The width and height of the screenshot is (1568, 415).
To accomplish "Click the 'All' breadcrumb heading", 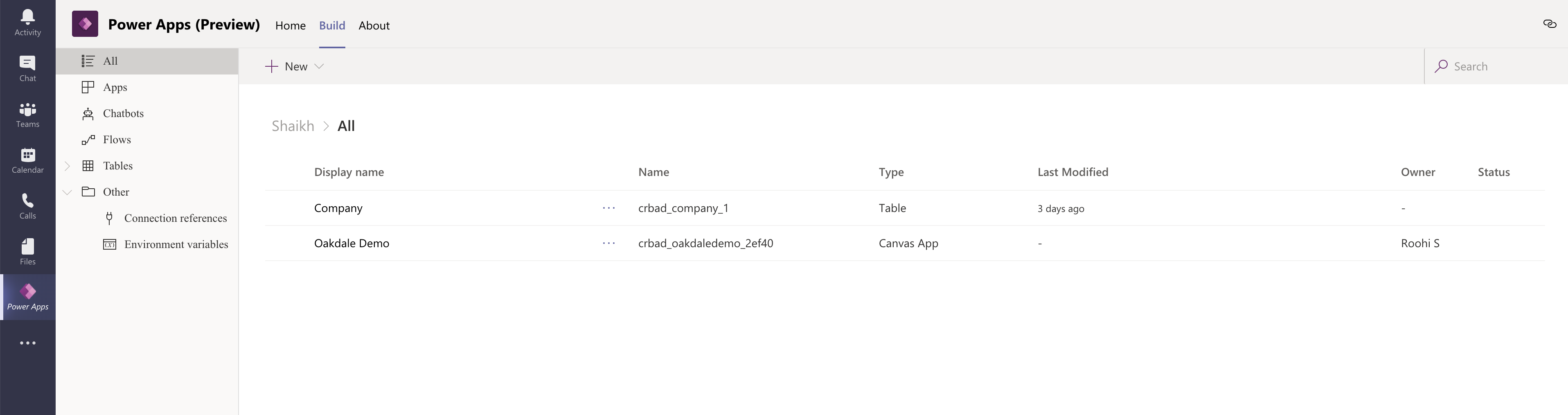I will (x=346, y=126).
